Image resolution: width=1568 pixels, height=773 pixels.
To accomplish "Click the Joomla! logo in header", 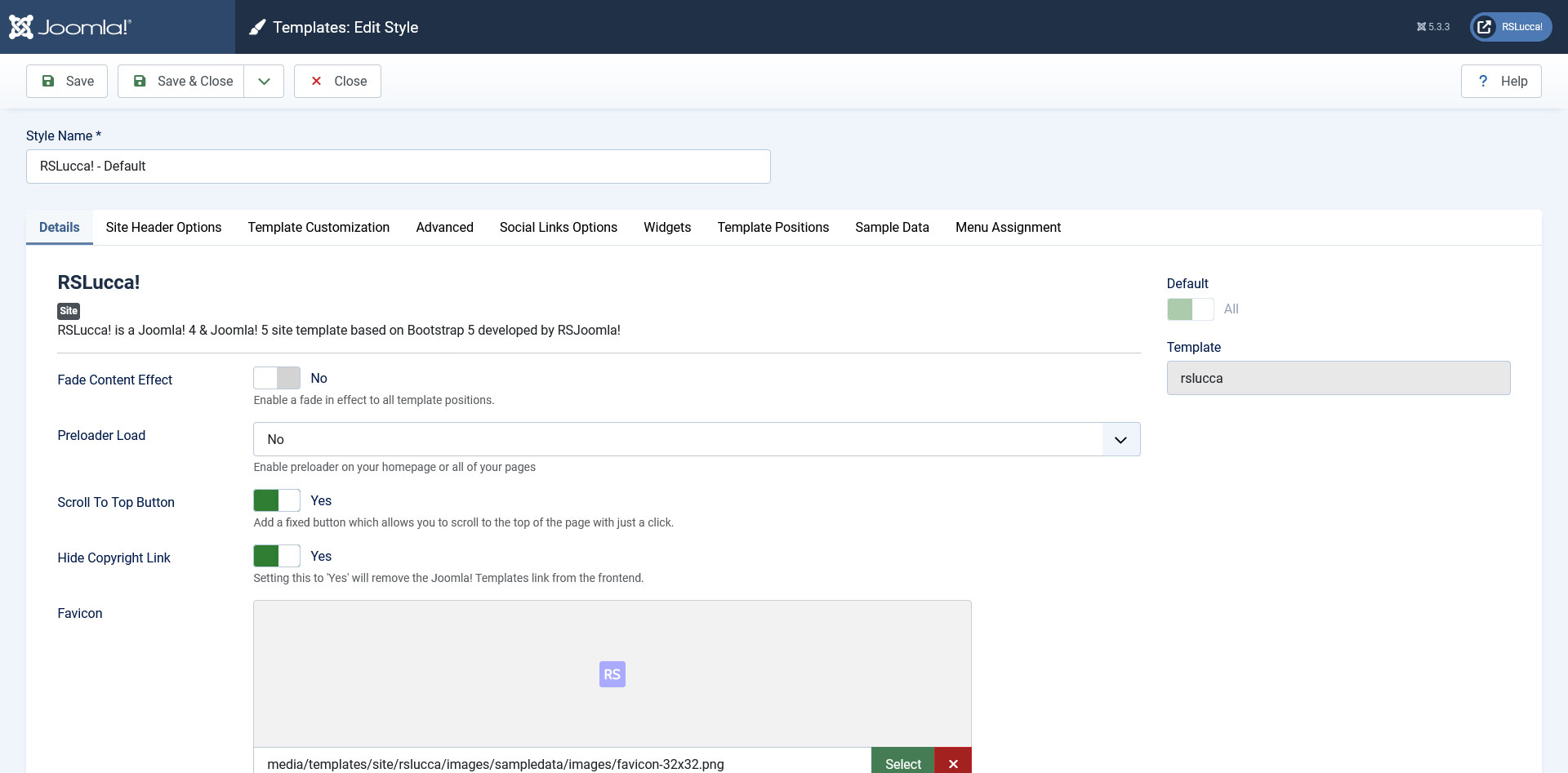I will click(x=70, y=27).
